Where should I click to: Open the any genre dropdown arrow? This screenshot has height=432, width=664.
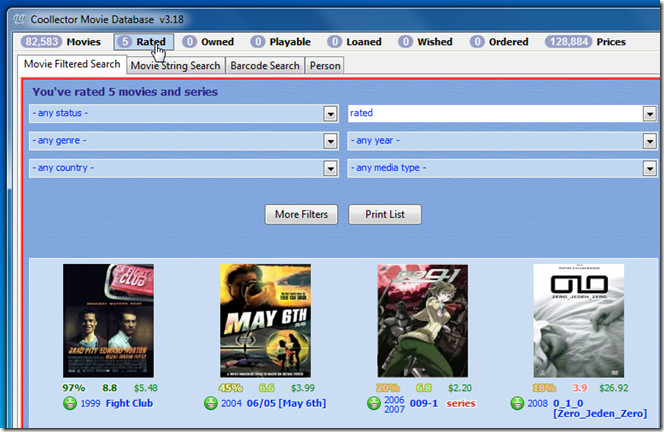(x=330, y=141)
